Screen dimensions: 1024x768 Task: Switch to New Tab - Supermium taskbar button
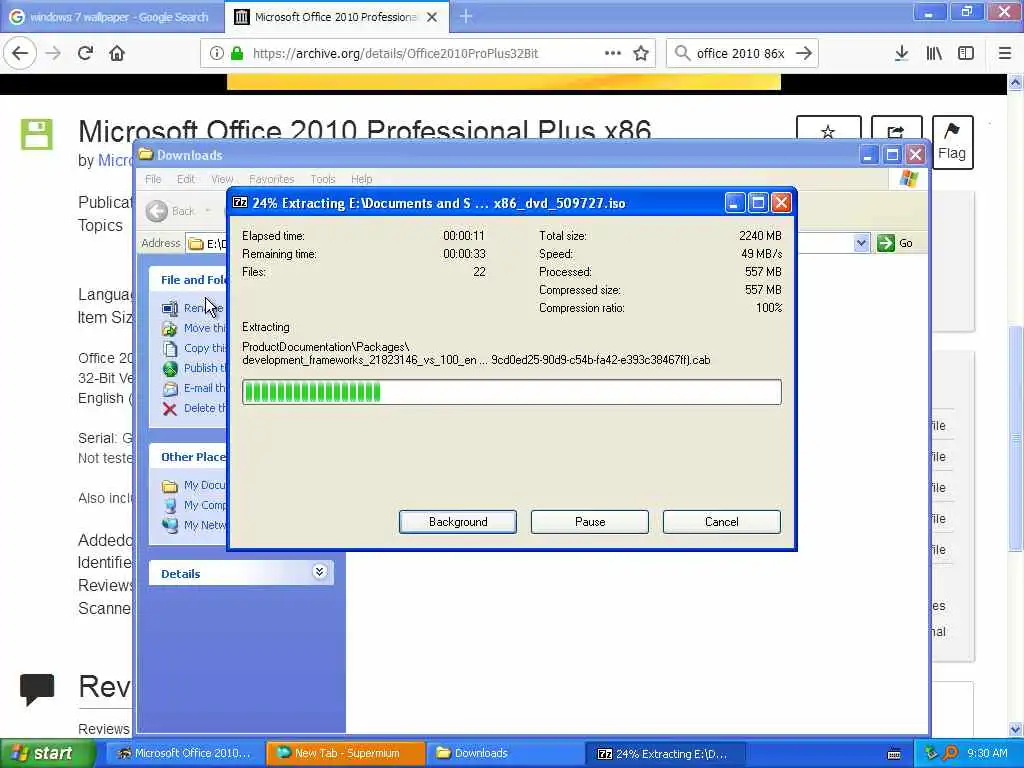click(345, 753)
